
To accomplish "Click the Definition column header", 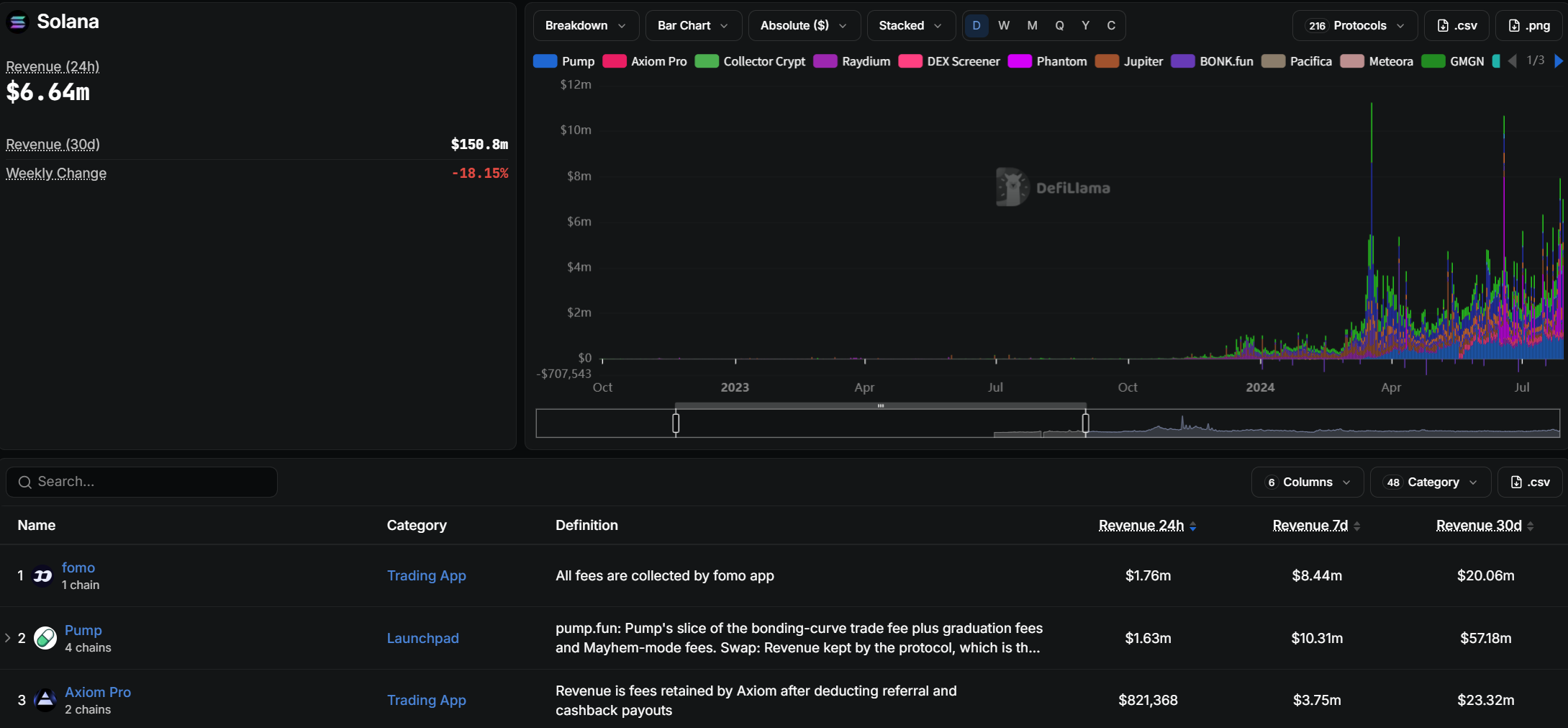I will [586, 526].
